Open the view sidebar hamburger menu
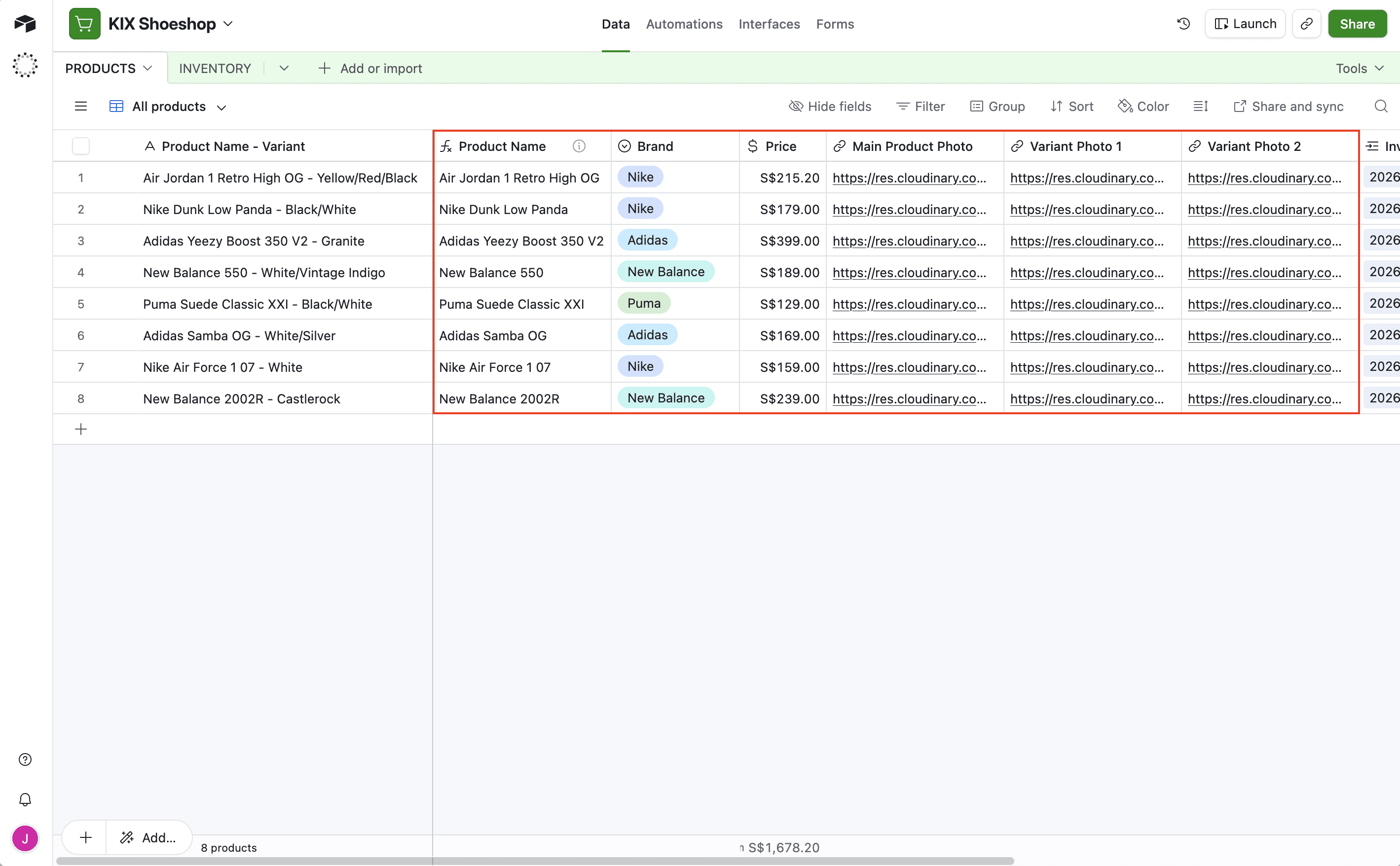The width and height of the screenshot is (1400, 866). point(80,106)
